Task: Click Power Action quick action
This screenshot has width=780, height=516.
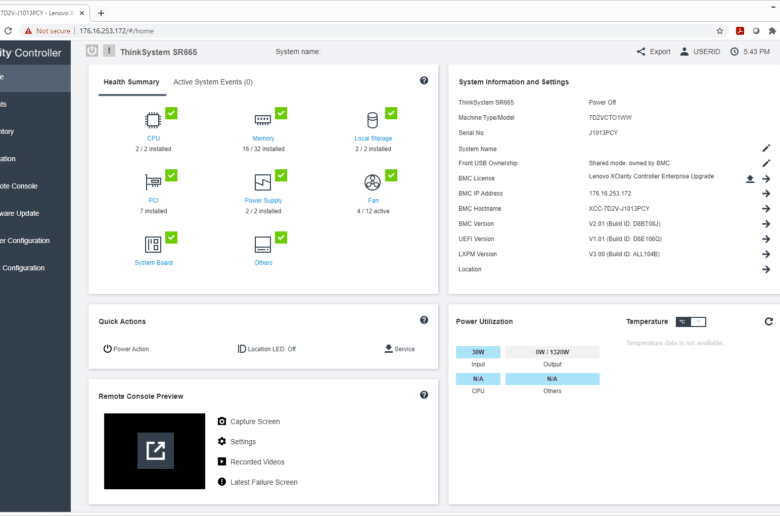Action: tap(126, 349)
